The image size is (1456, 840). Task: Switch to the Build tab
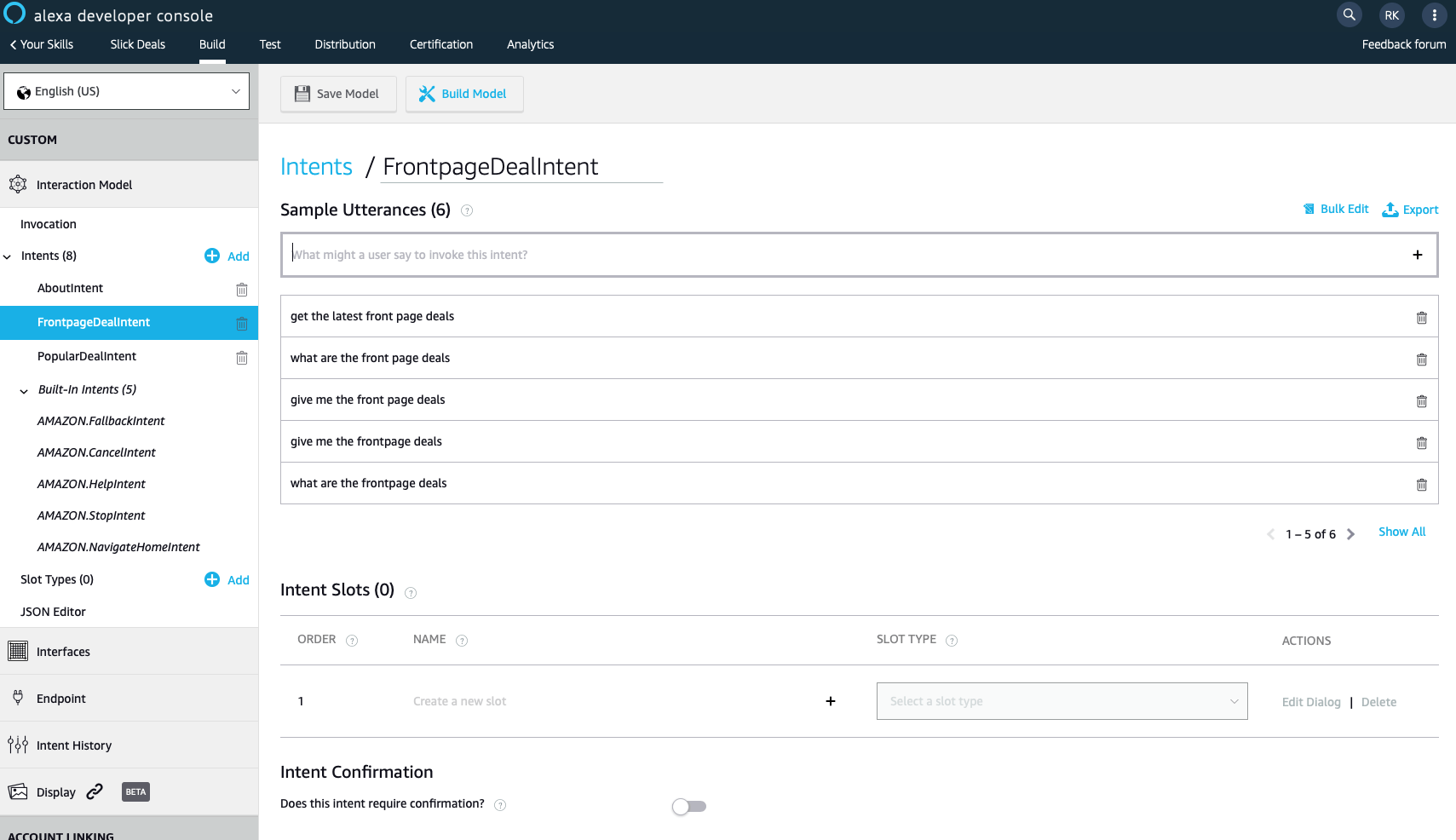click(x=212, y=44)
